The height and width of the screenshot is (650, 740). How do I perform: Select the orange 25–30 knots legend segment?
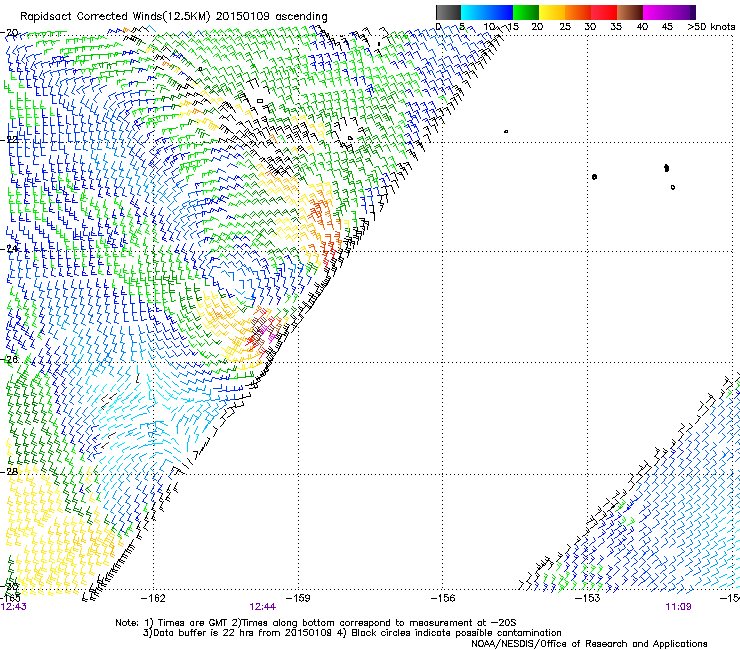coord(578,12)
